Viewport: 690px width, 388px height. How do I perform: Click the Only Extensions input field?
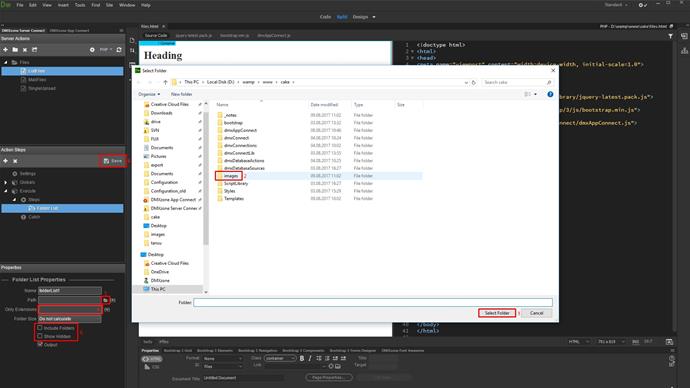coord(70,309)
